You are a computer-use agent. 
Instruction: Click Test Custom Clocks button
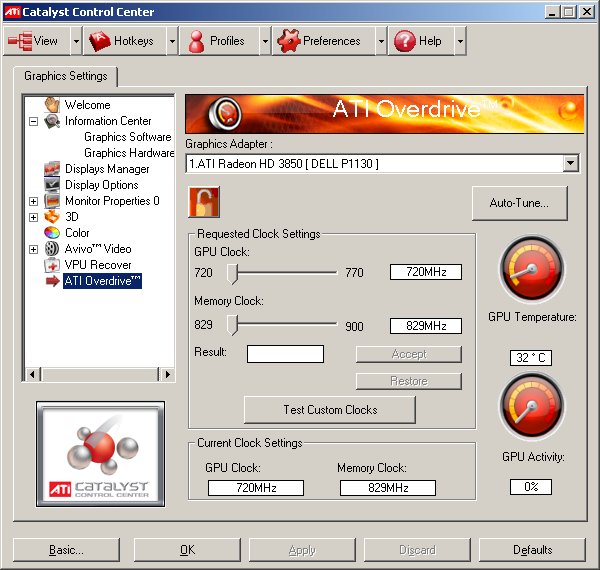click(330, 410)
